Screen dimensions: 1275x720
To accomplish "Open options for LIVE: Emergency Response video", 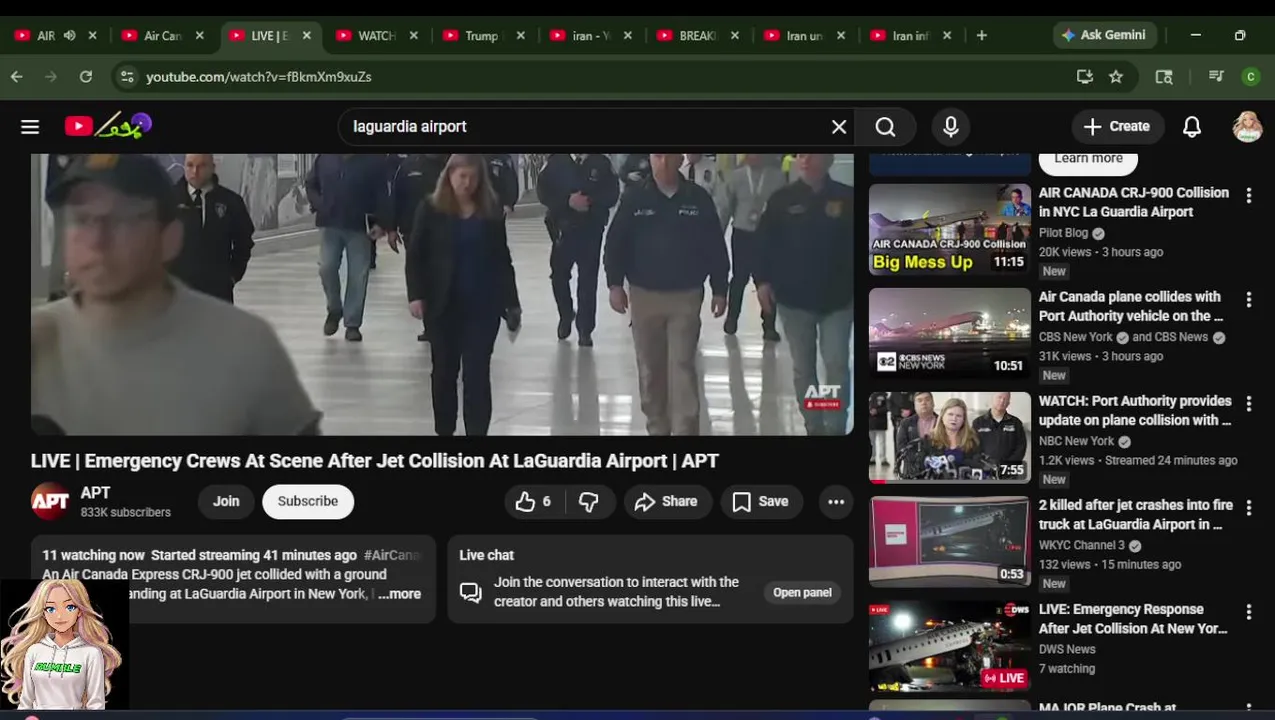I will pos(1248,612).
